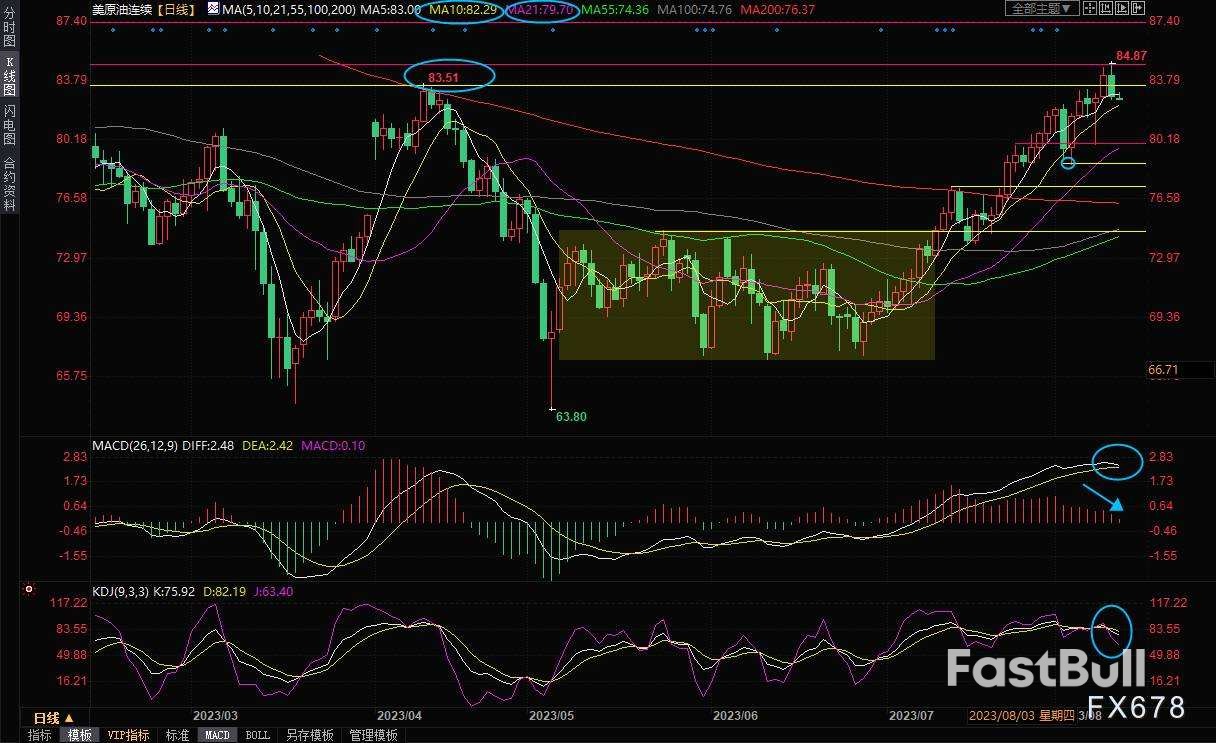Image resolution: width=1216 pixels, height=743 pixels.
Task: Click the 日线 period triangle icon
Action: [x=69, y=718]
